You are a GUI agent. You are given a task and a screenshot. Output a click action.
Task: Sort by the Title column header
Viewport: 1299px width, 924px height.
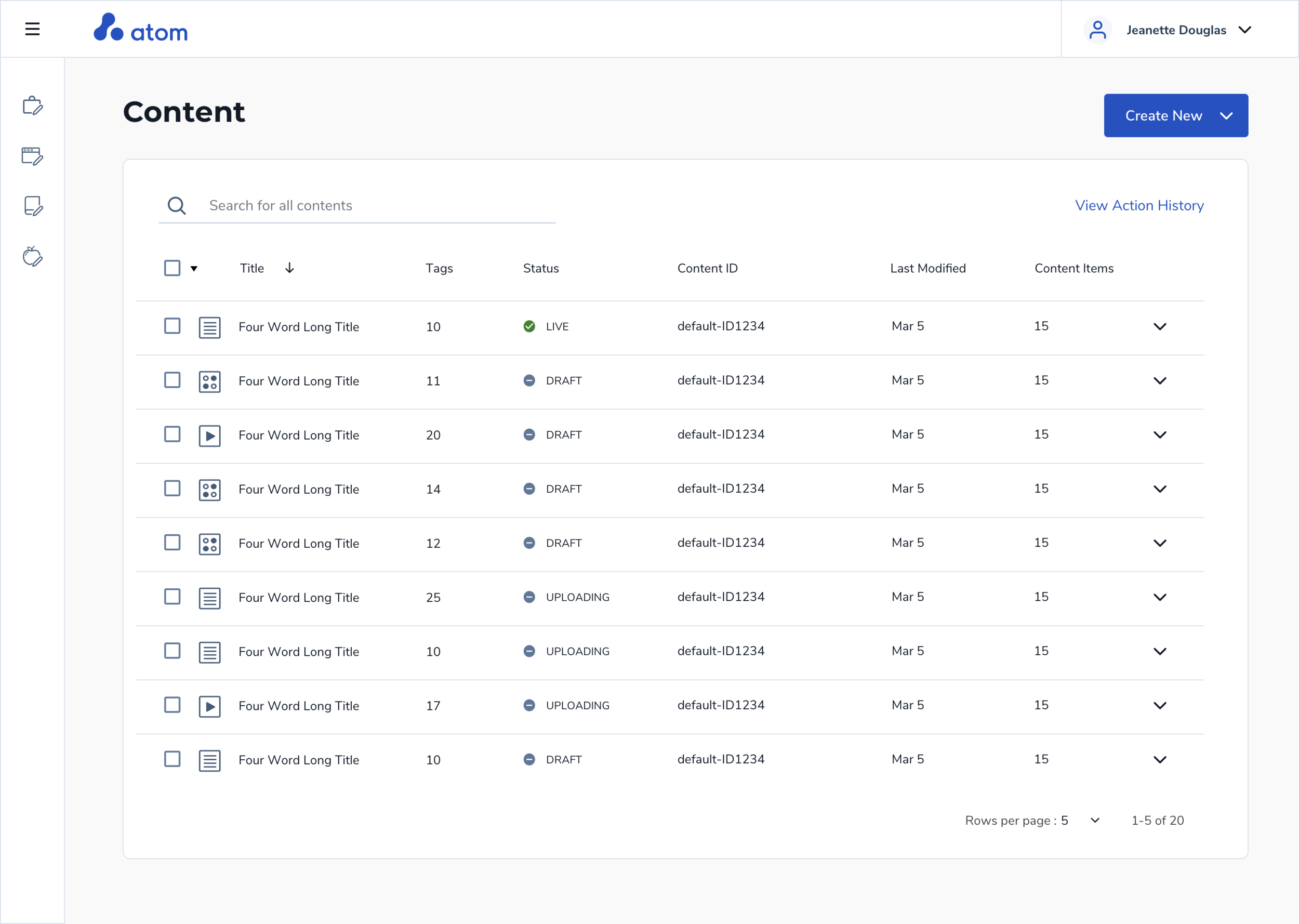point(252,268)
